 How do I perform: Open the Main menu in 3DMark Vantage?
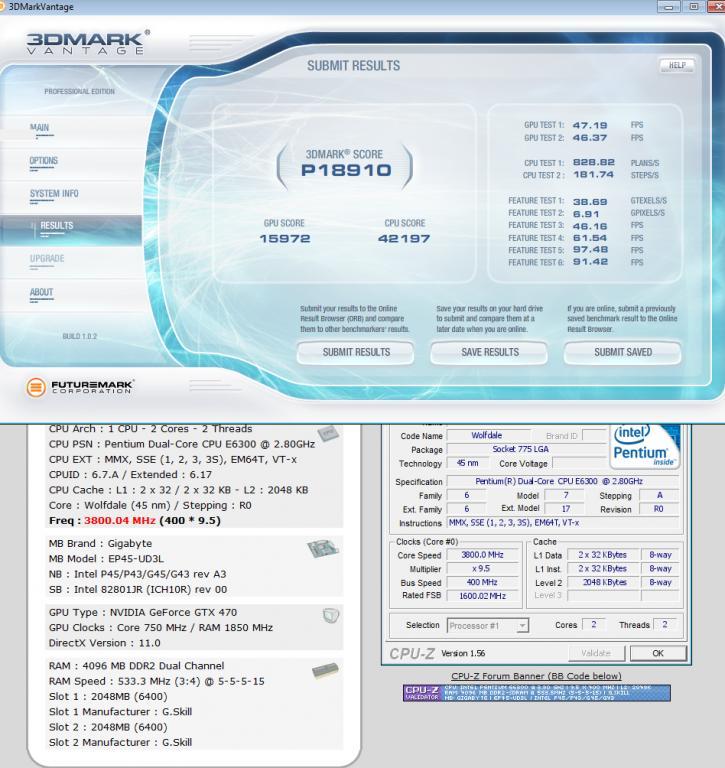tap(39, 127)
